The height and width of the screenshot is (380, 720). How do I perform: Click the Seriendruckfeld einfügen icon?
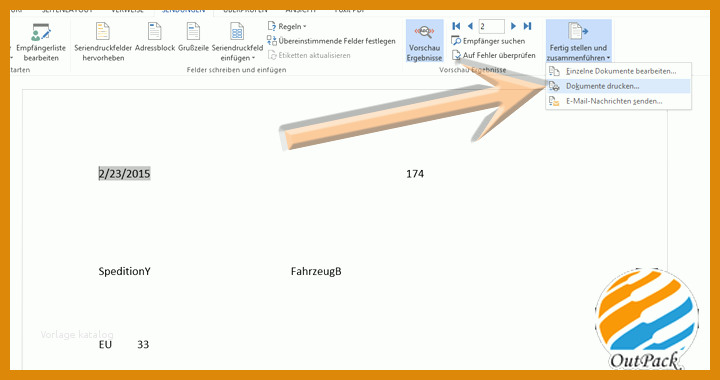click(237, 32)
